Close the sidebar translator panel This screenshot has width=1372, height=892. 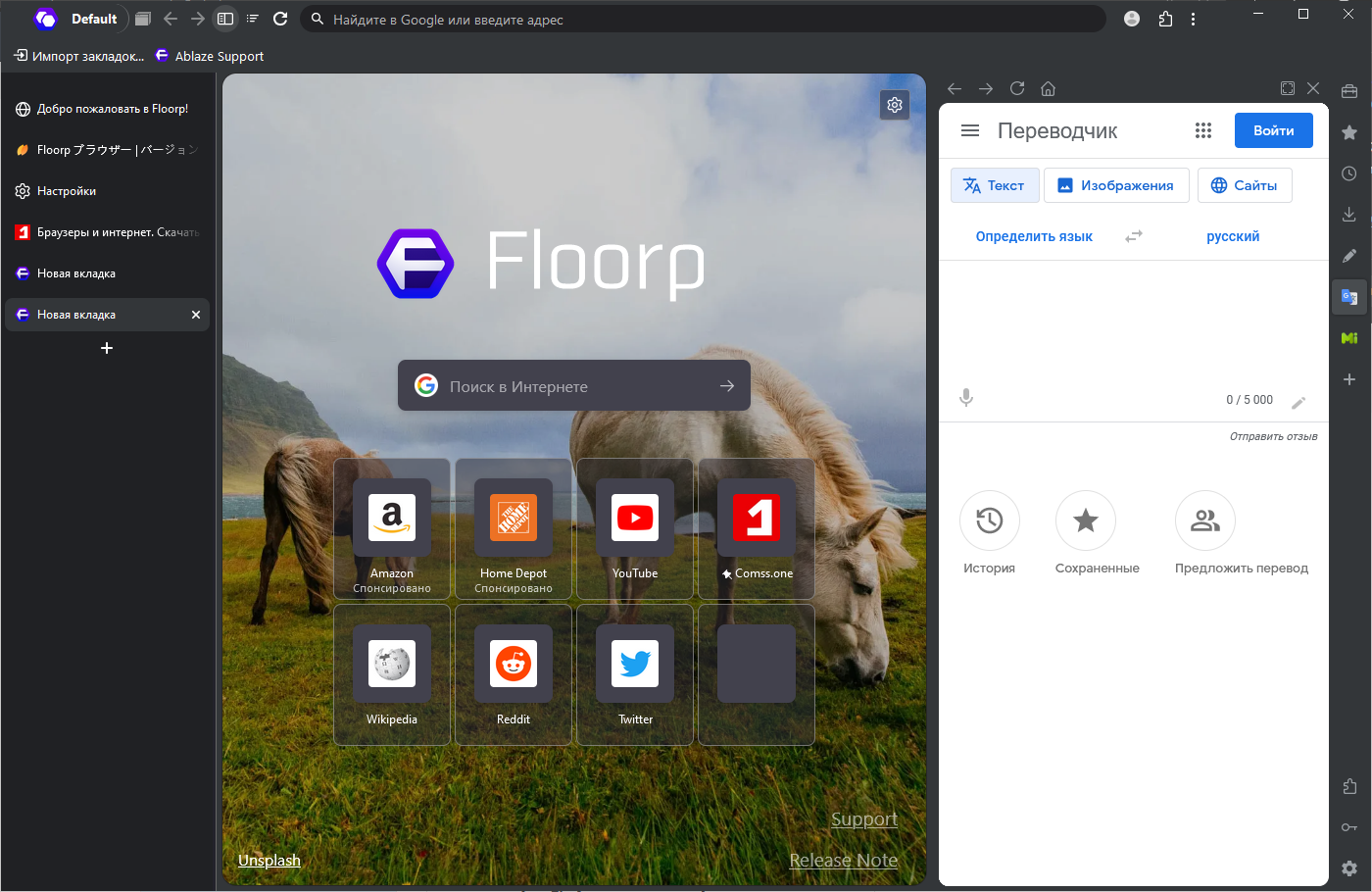coord(1313,88)
